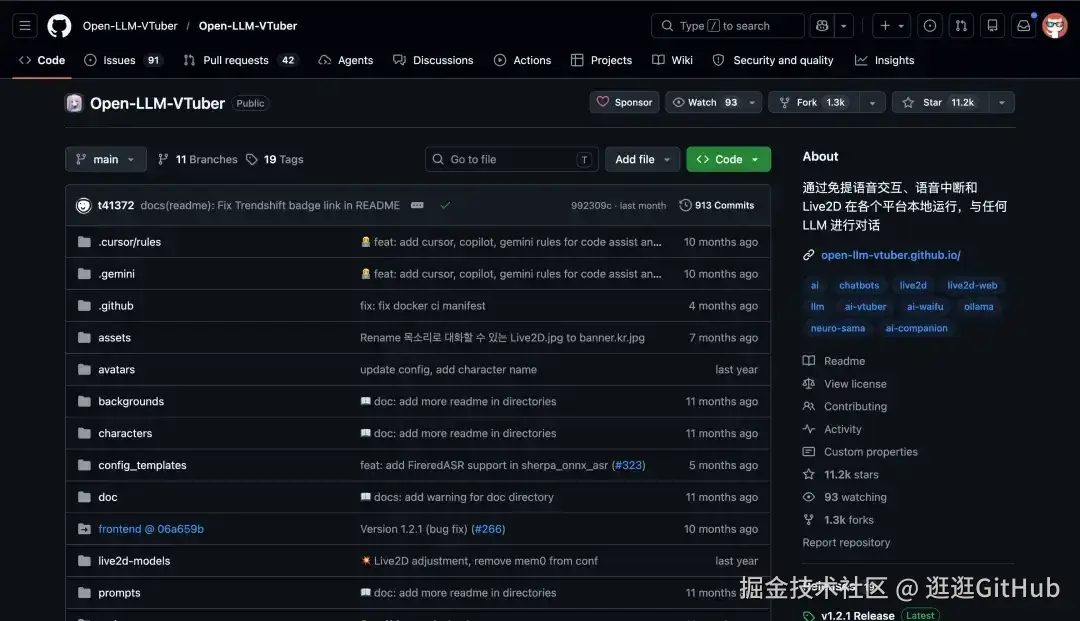Click the stars icon beside 11.2k stars

point(809,474)
